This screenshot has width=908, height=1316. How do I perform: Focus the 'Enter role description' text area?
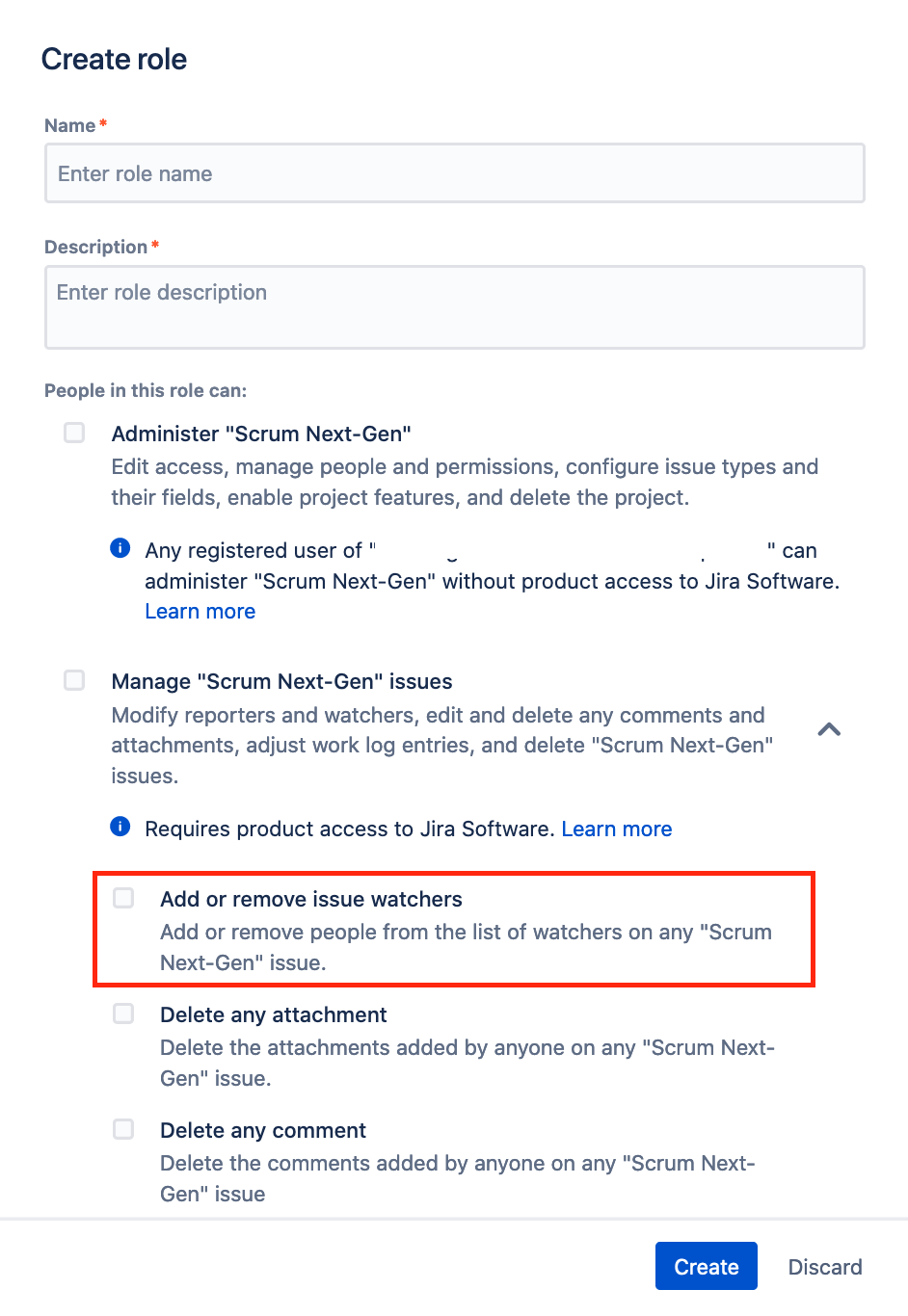(x=455, y=307)
